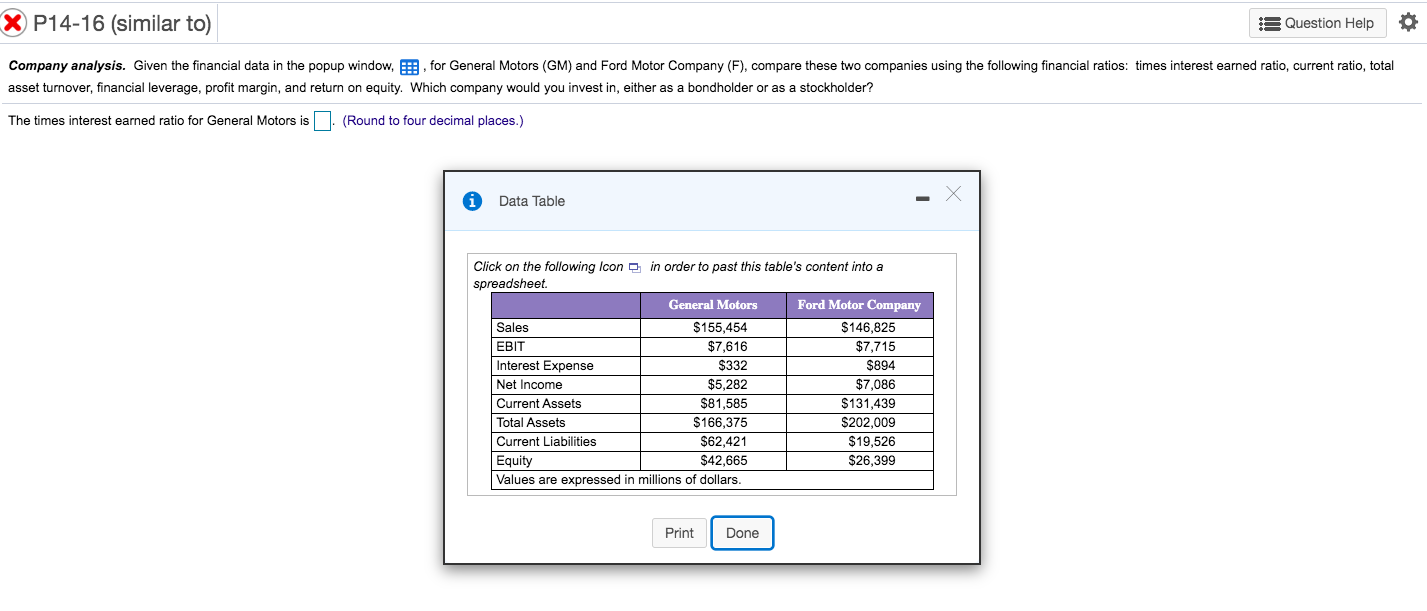Click the P14-16 (similar to) title

point(122,23)
